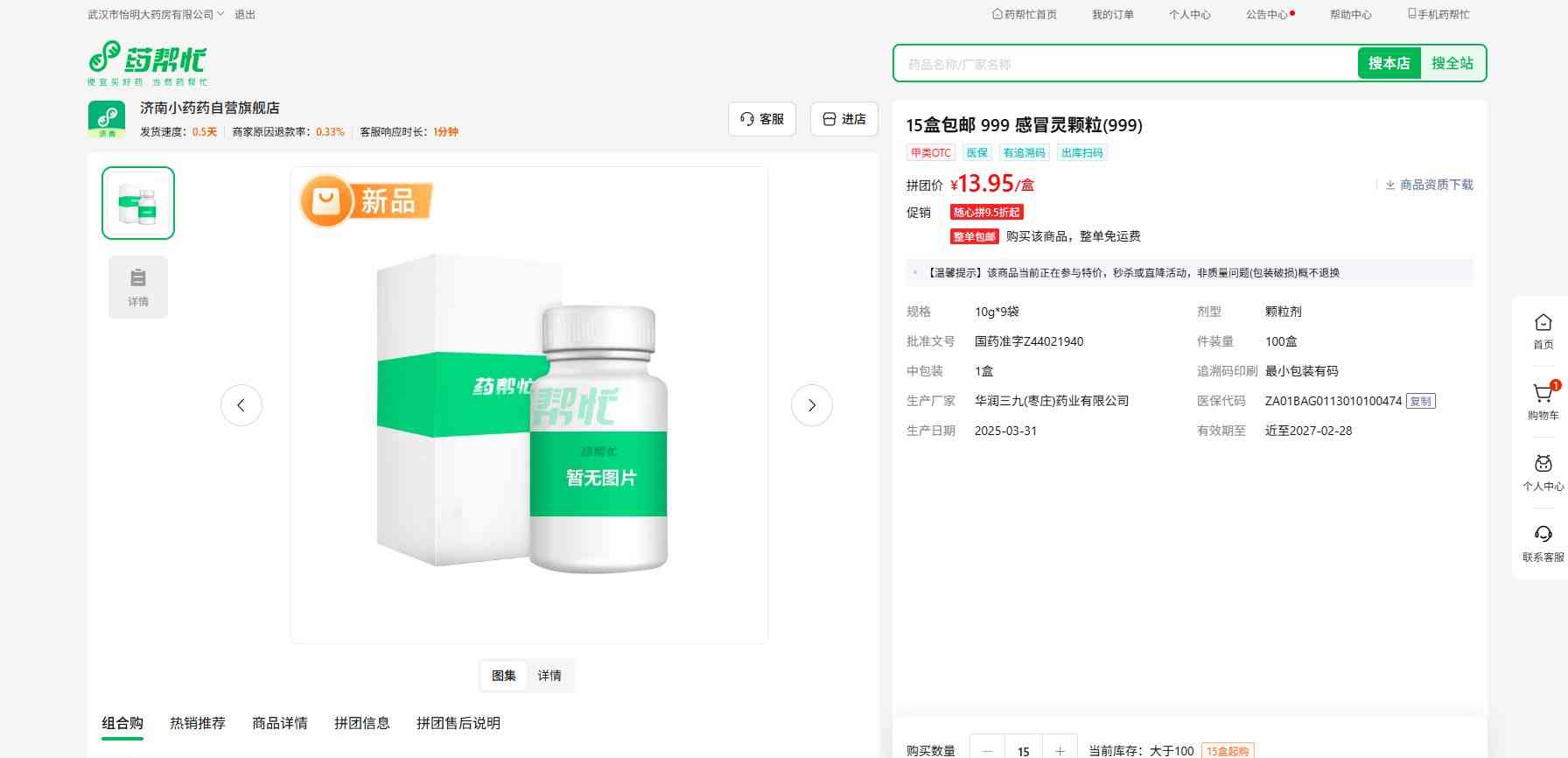The height and width of the screenshot is (758, 1568).
Task: Open the 拼团信息 tab
Action: click(361, 723)
